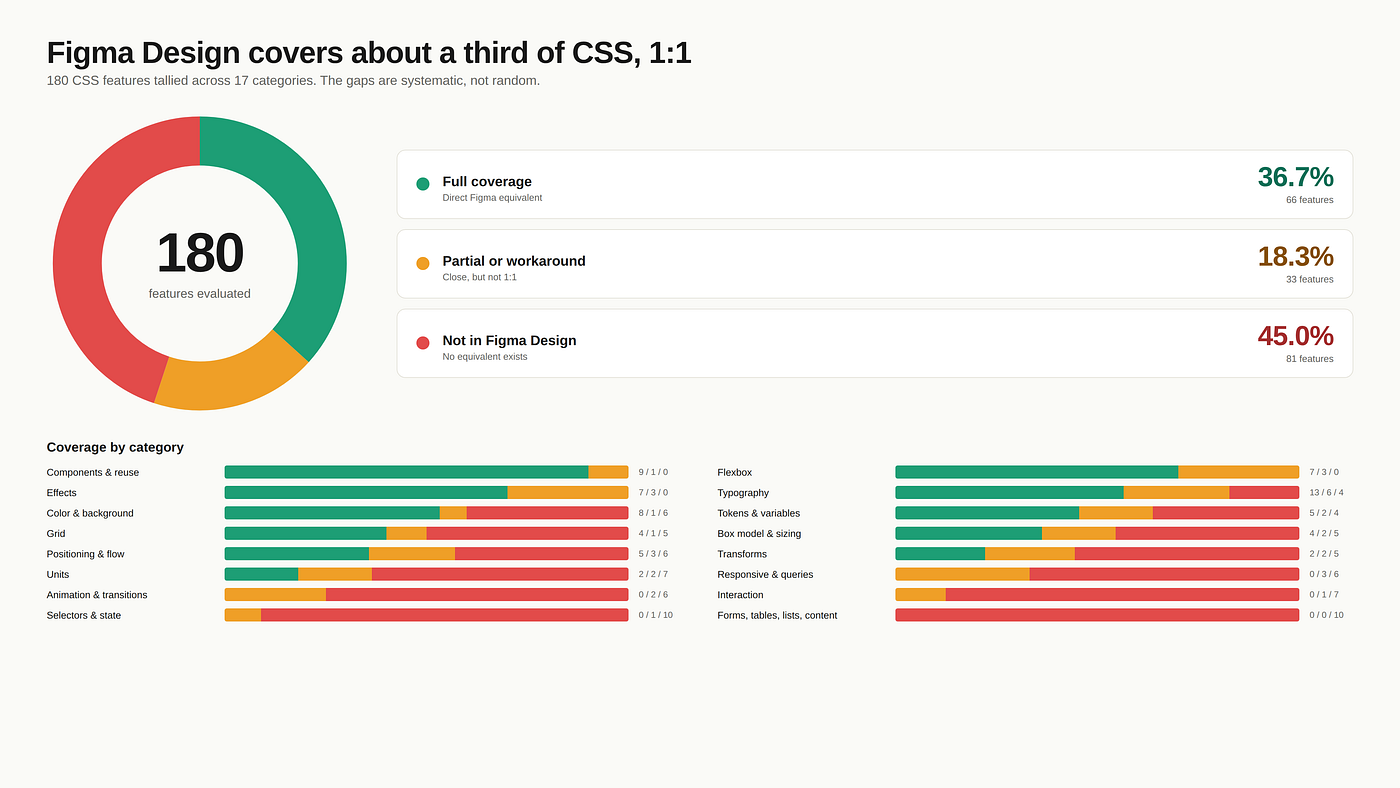Click the '4 / 1 / 5' count

(x=653, y=534)
